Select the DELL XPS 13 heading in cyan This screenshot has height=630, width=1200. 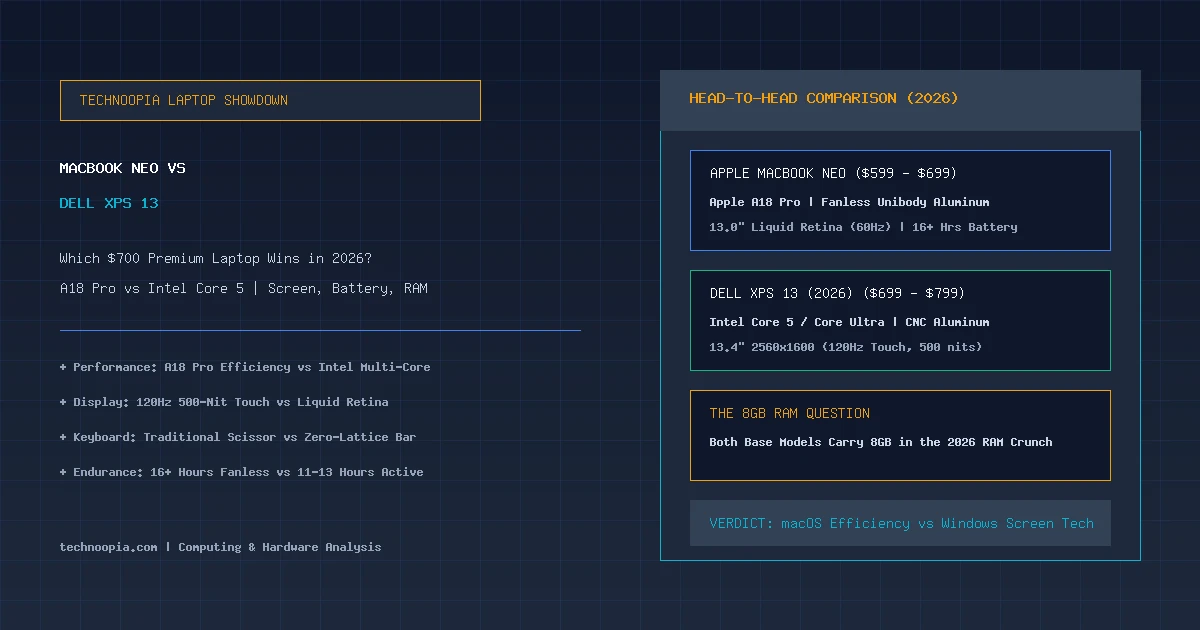click(x=109, y=203)
